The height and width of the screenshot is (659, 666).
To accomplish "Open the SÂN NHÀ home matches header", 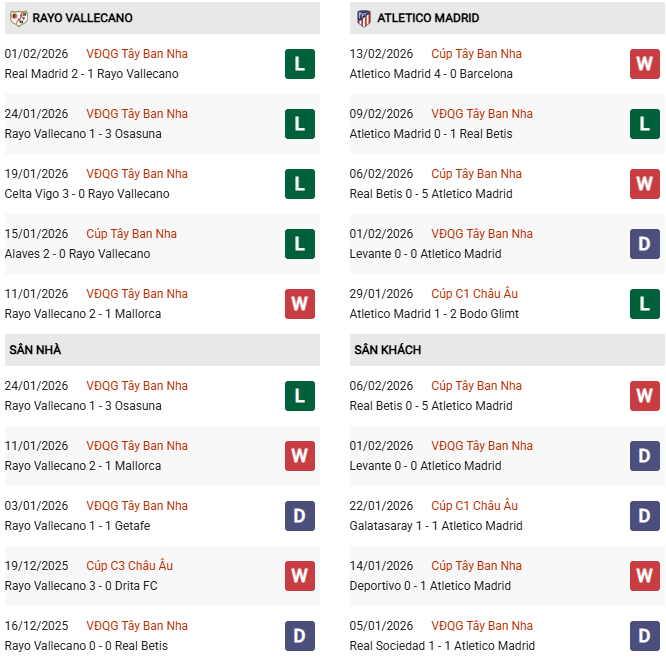I will [x=36, y=350].
